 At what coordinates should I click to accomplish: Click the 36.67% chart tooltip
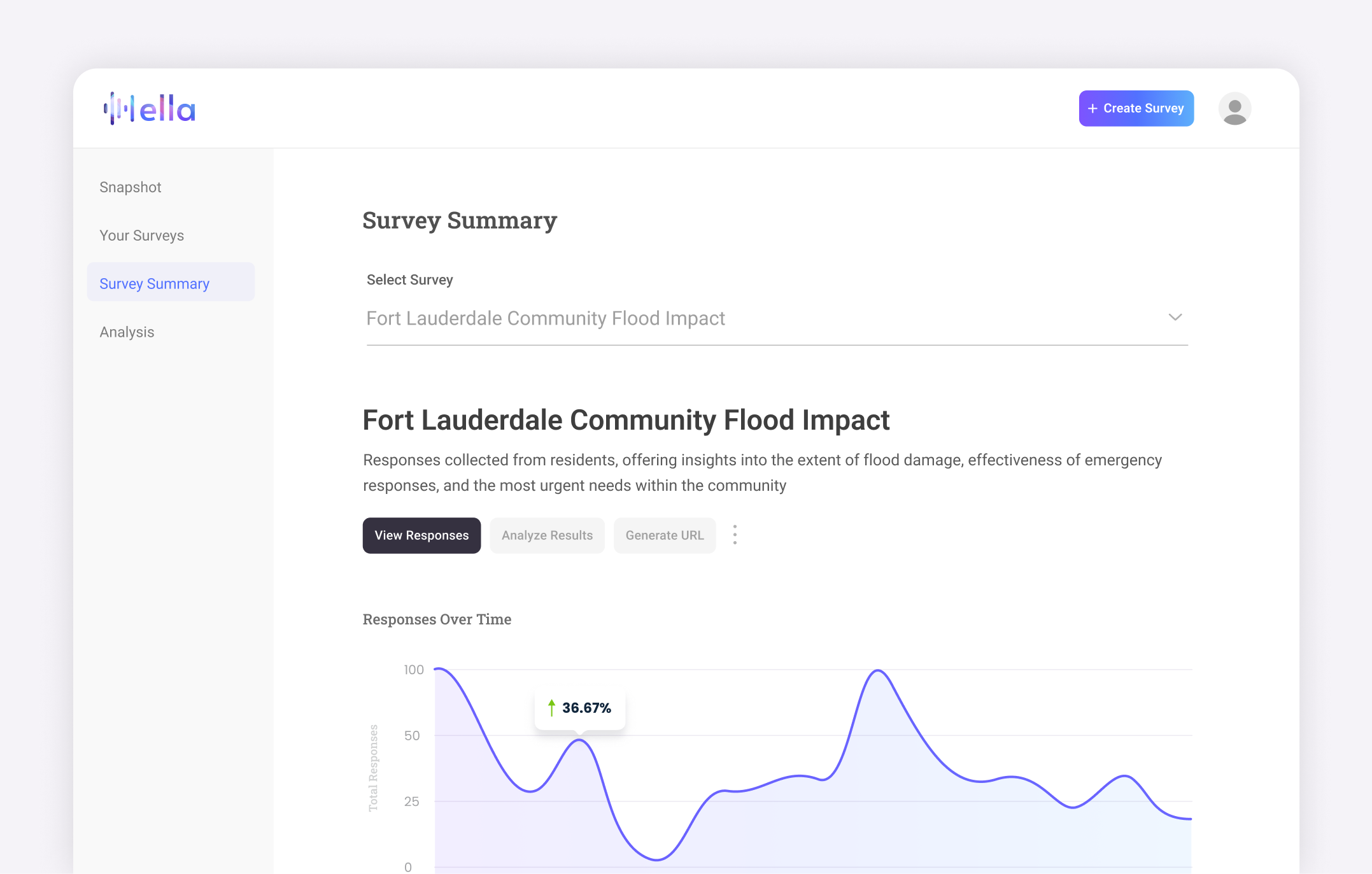tap(580, 708)
